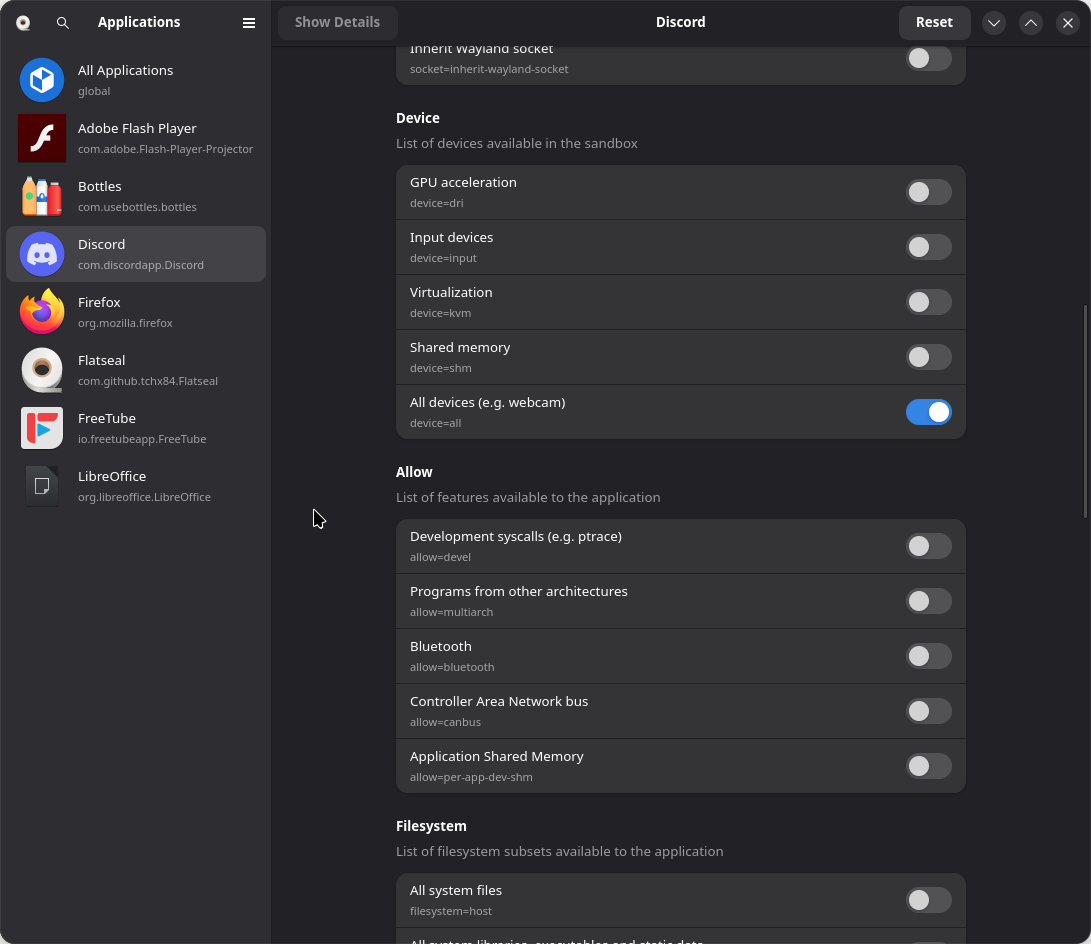Enable GPU acceleration
This screenshot has height=944, width=1091.
point(928,192)
